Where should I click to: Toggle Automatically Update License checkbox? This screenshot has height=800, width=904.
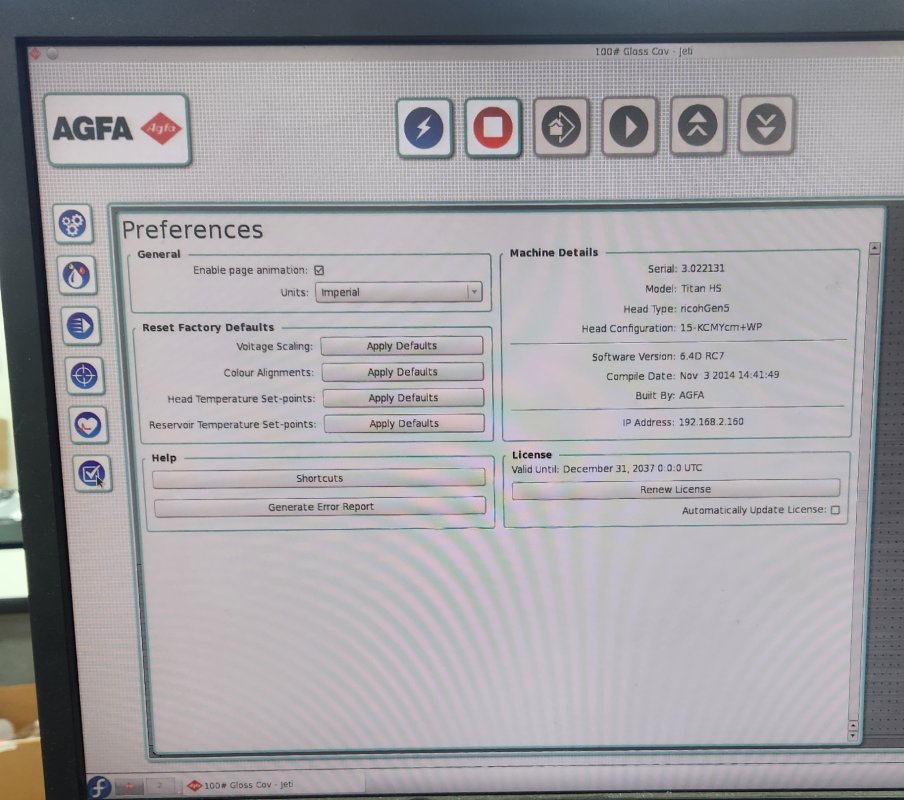click(x=835, y=510)
